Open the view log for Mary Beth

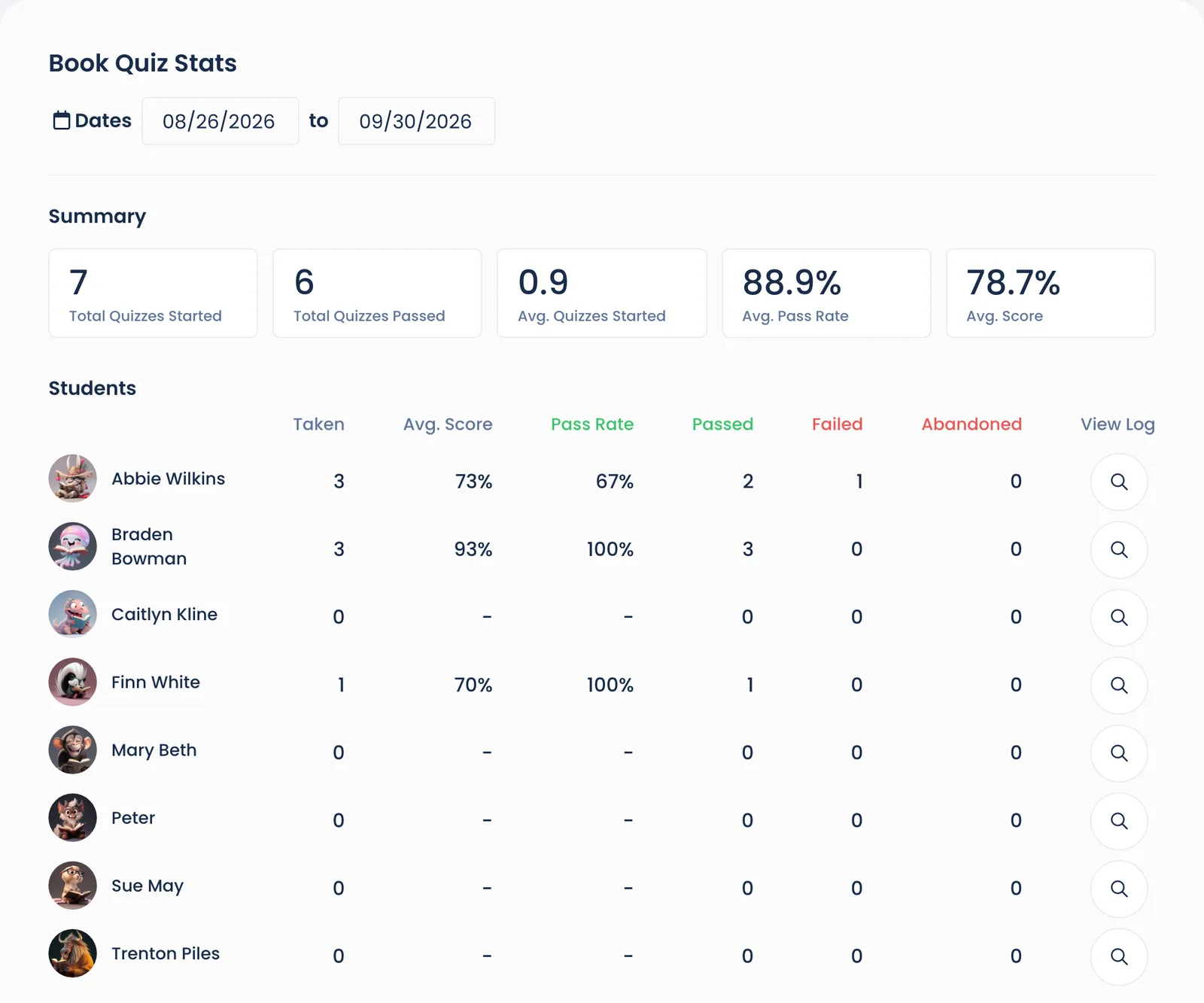pyautogui.click(x=1119, y=752)
